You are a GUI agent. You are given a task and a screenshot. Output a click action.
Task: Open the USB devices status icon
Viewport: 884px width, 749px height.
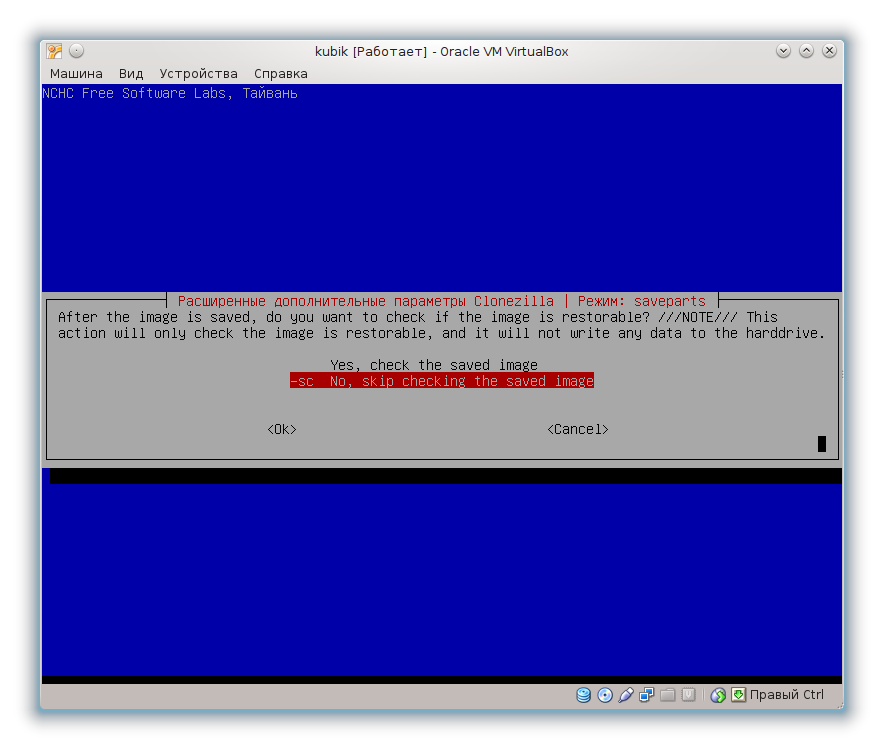(x=626, y=695)
